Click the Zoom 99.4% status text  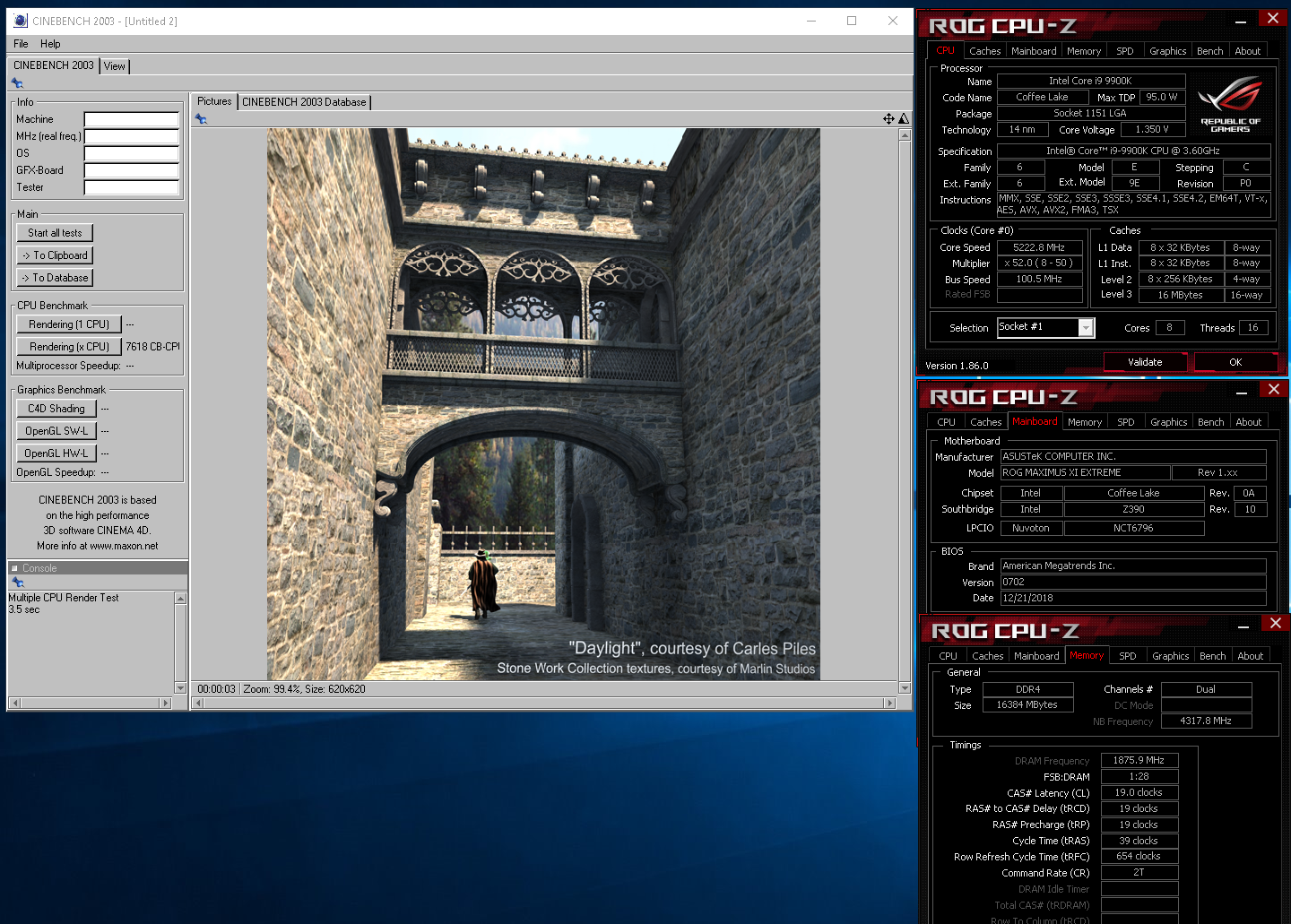(272, 689)
